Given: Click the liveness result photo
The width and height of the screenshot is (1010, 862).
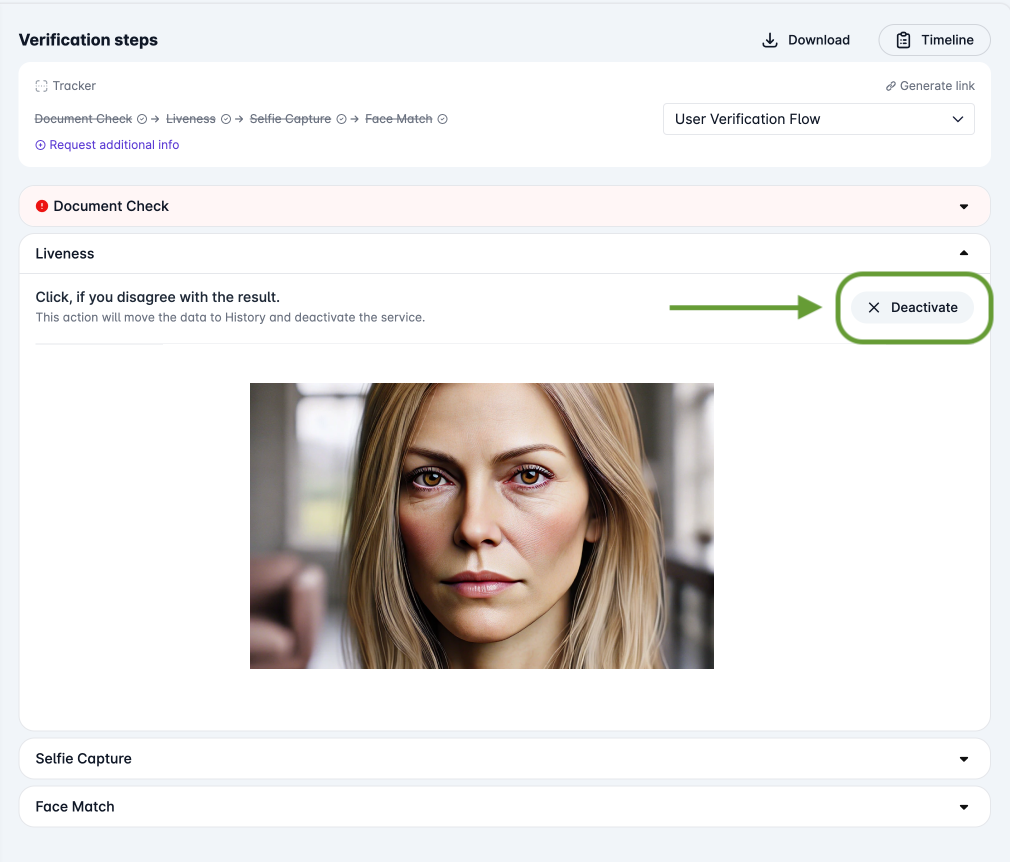Looking at the screenshot, I should click(481, 525).
